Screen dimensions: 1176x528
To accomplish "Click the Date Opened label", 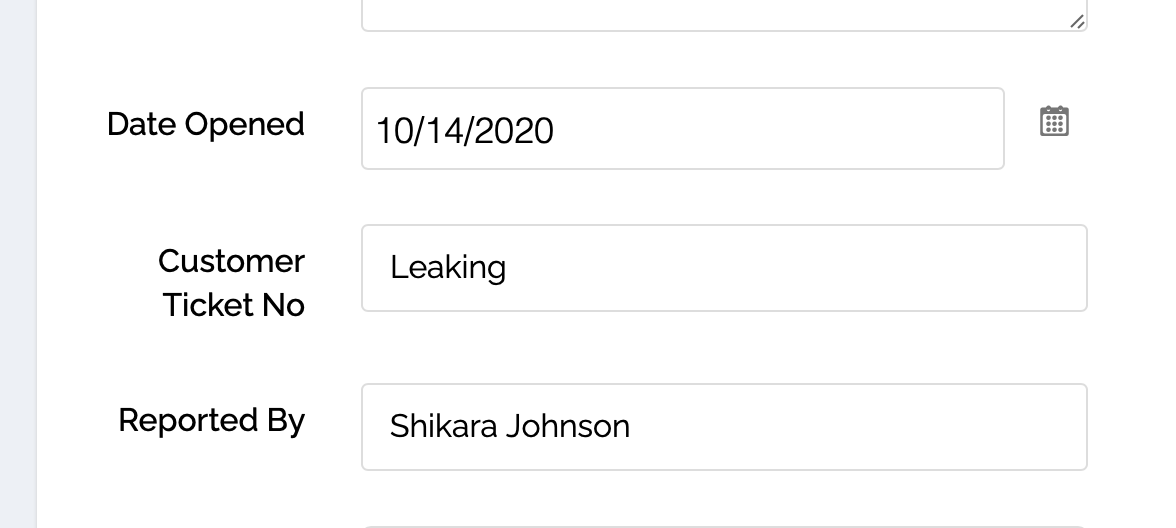I will point(205,125).
